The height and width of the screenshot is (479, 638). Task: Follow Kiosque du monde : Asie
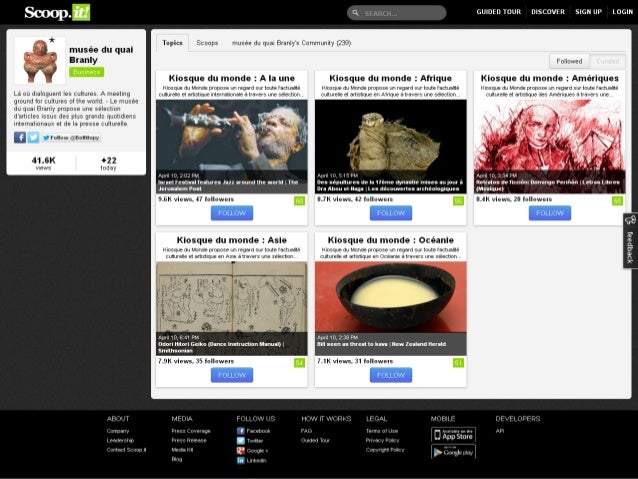coord(232,375)
